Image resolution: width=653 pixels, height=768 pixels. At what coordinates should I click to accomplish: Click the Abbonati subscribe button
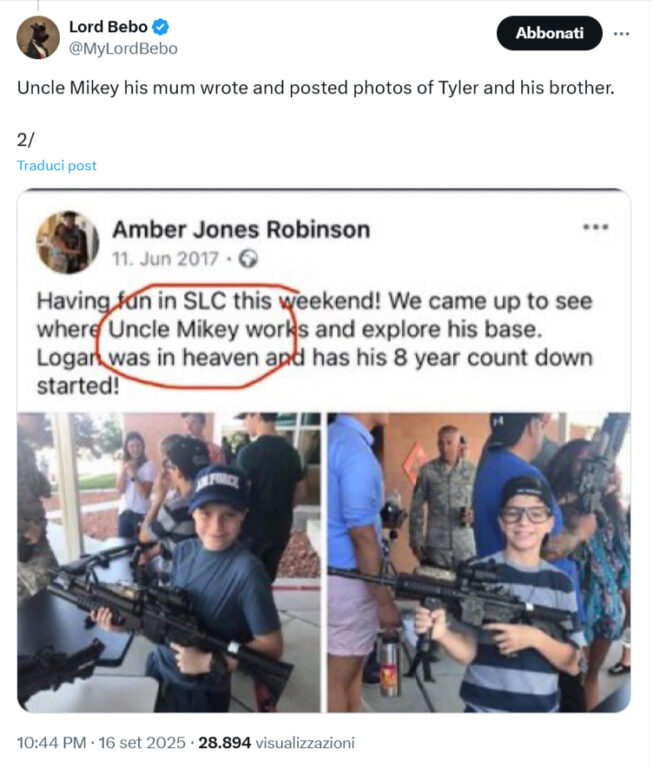[549, 33]
